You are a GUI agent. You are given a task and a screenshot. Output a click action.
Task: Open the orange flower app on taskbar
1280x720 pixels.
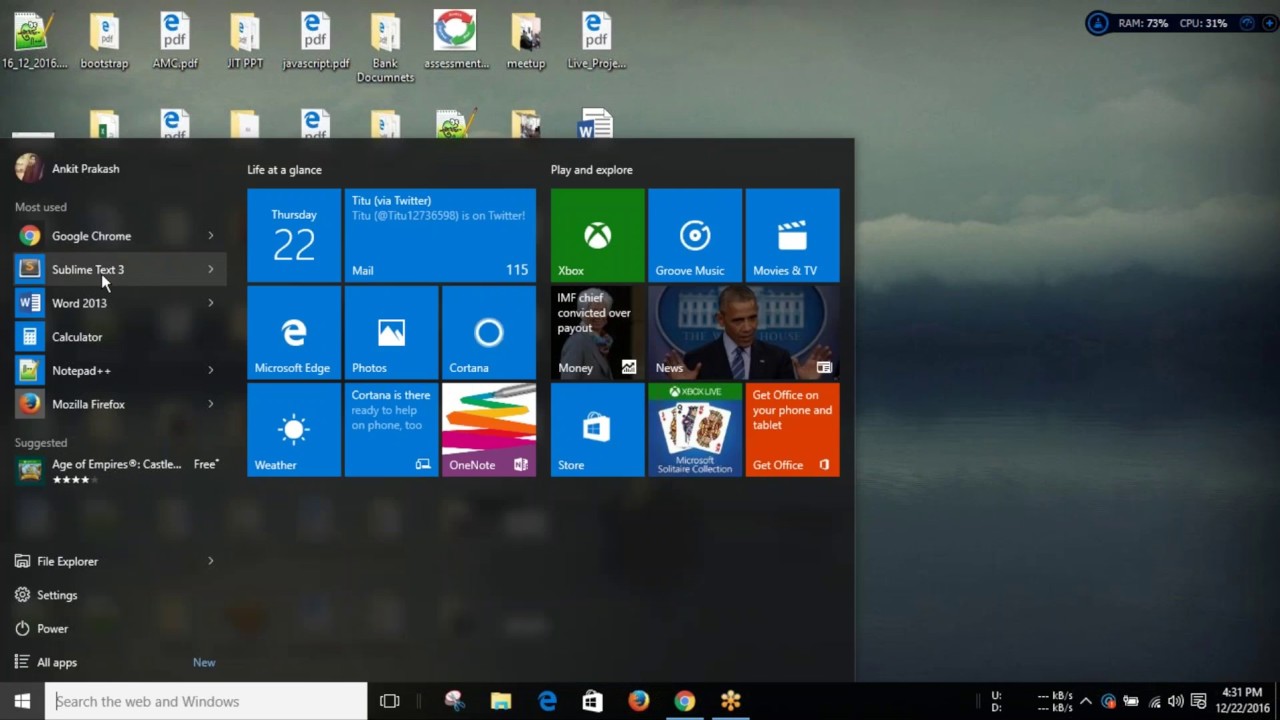pos(731,701)
